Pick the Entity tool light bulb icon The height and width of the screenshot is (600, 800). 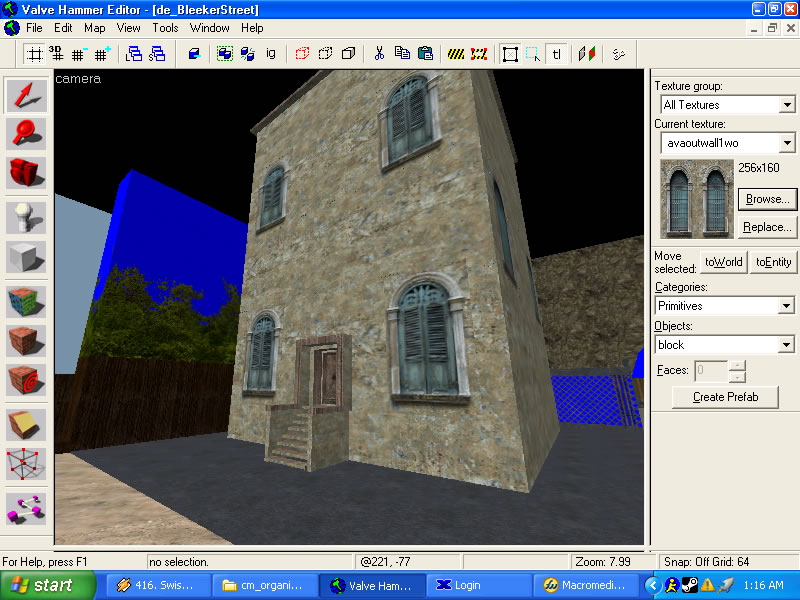coord(26,217)
